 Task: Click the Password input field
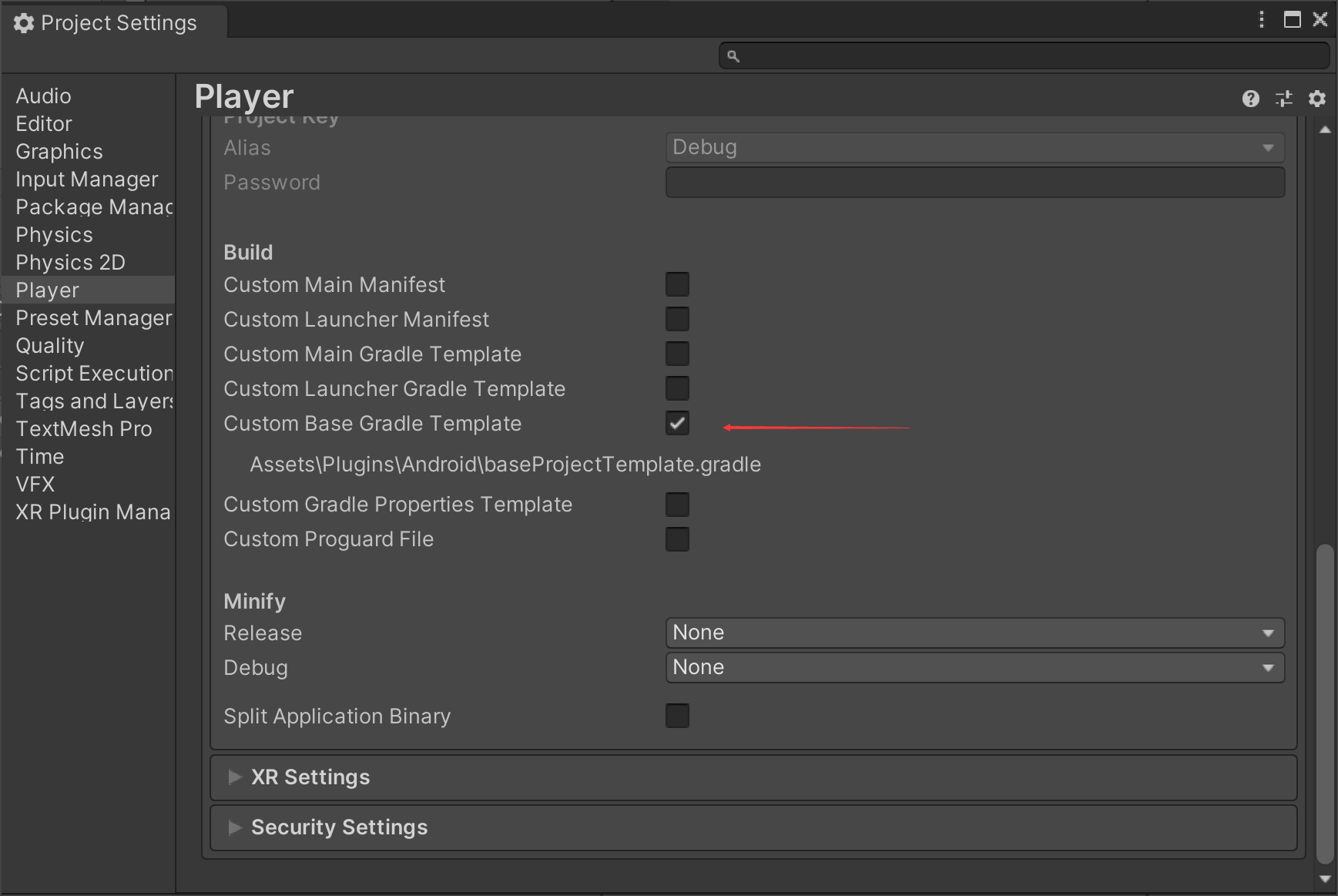tap(974, 182)
